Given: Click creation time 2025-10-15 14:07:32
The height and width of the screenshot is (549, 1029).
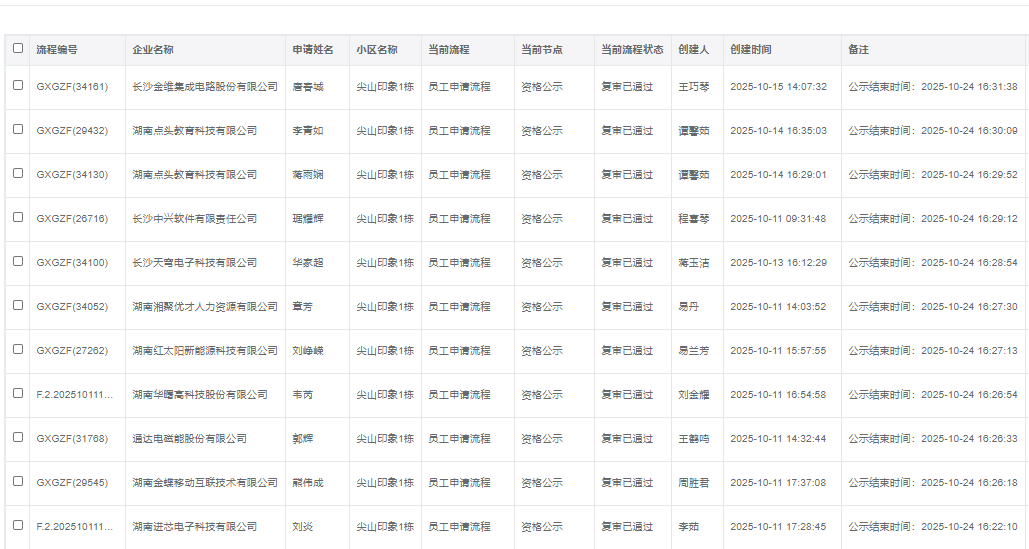Looking at the screenshot, I should pos(778,87).
